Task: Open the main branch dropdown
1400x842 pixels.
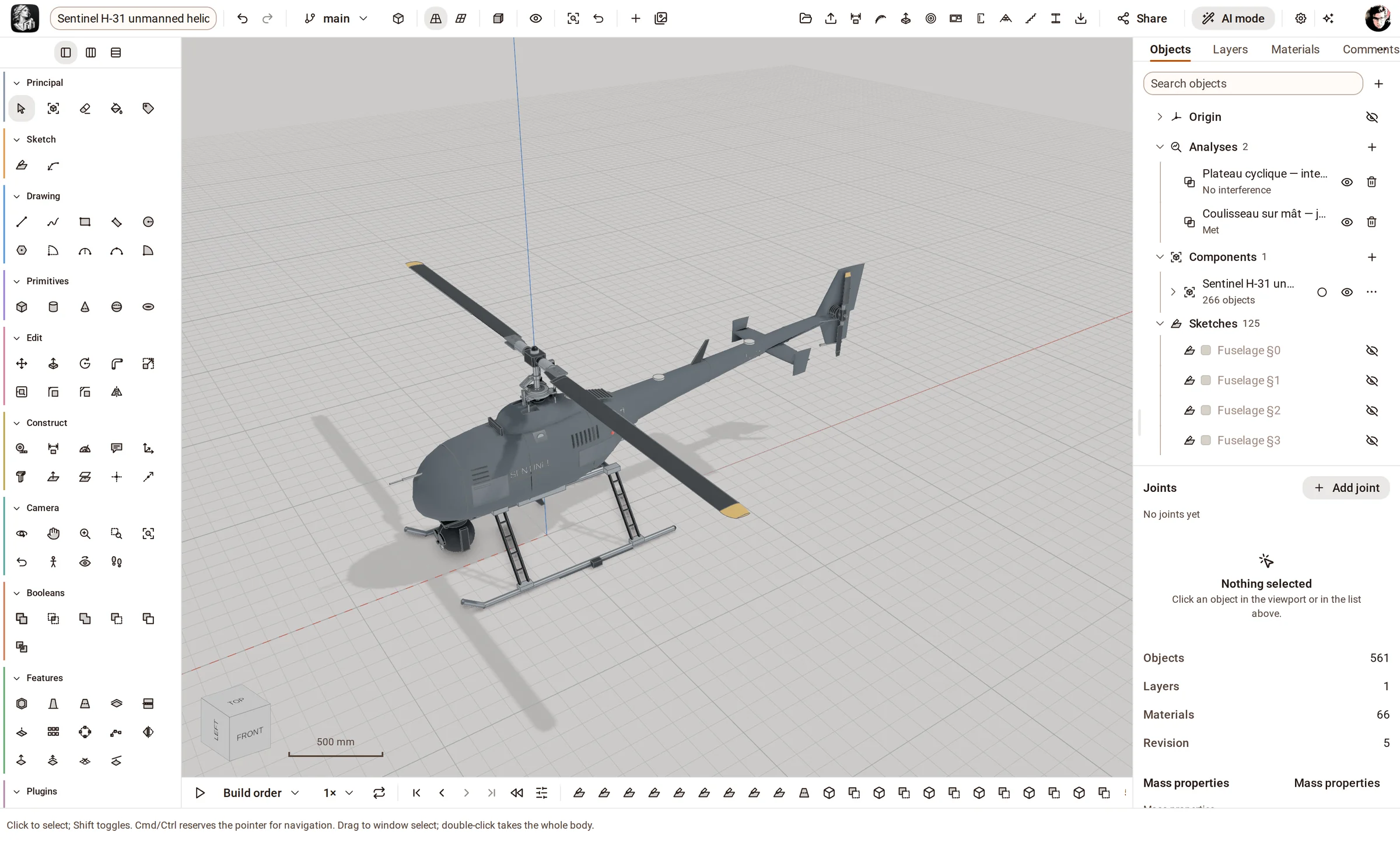Action: (336, 19)
